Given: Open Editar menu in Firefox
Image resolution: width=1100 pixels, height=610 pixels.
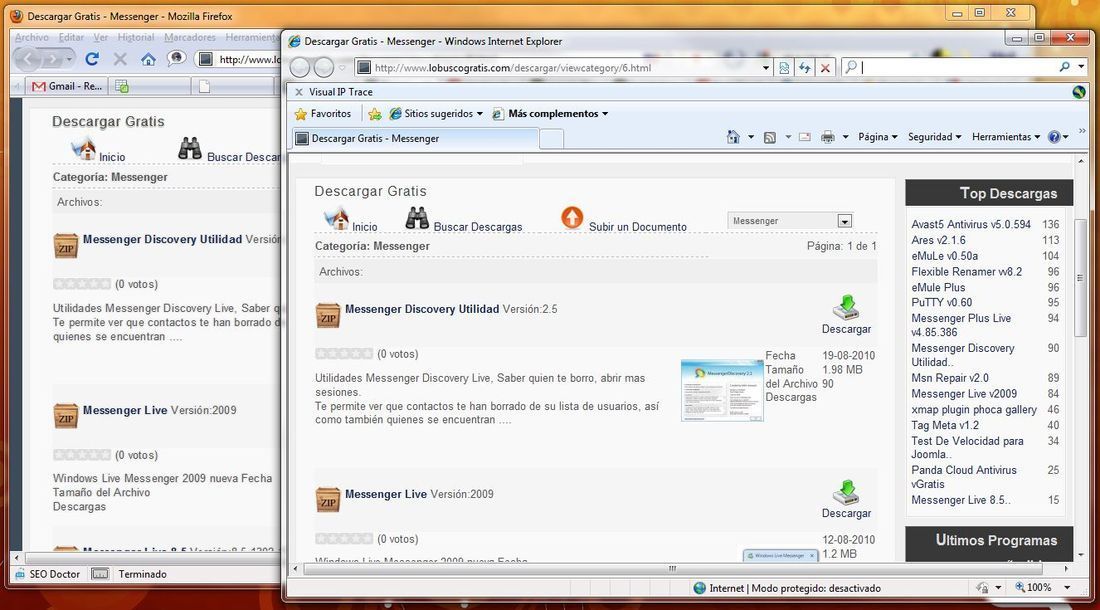Looking at the screenshot, I should coord(71,37).
